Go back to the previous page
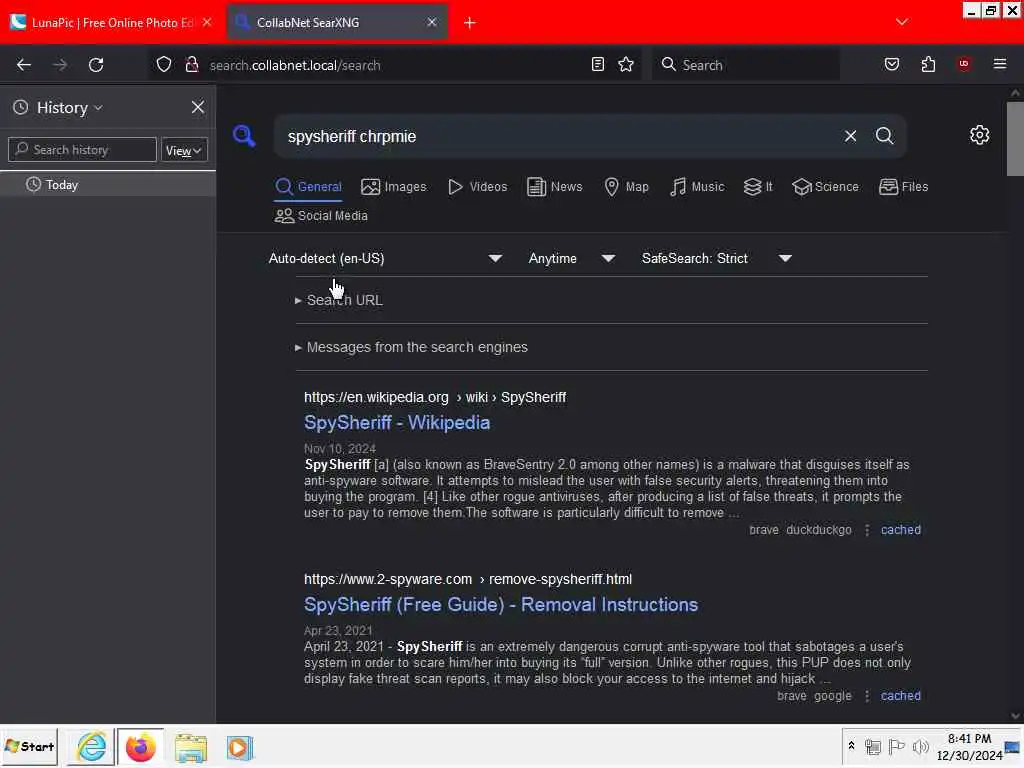Image resolution: width=1024 pixels, height=768 pixels. click(24, 65)
